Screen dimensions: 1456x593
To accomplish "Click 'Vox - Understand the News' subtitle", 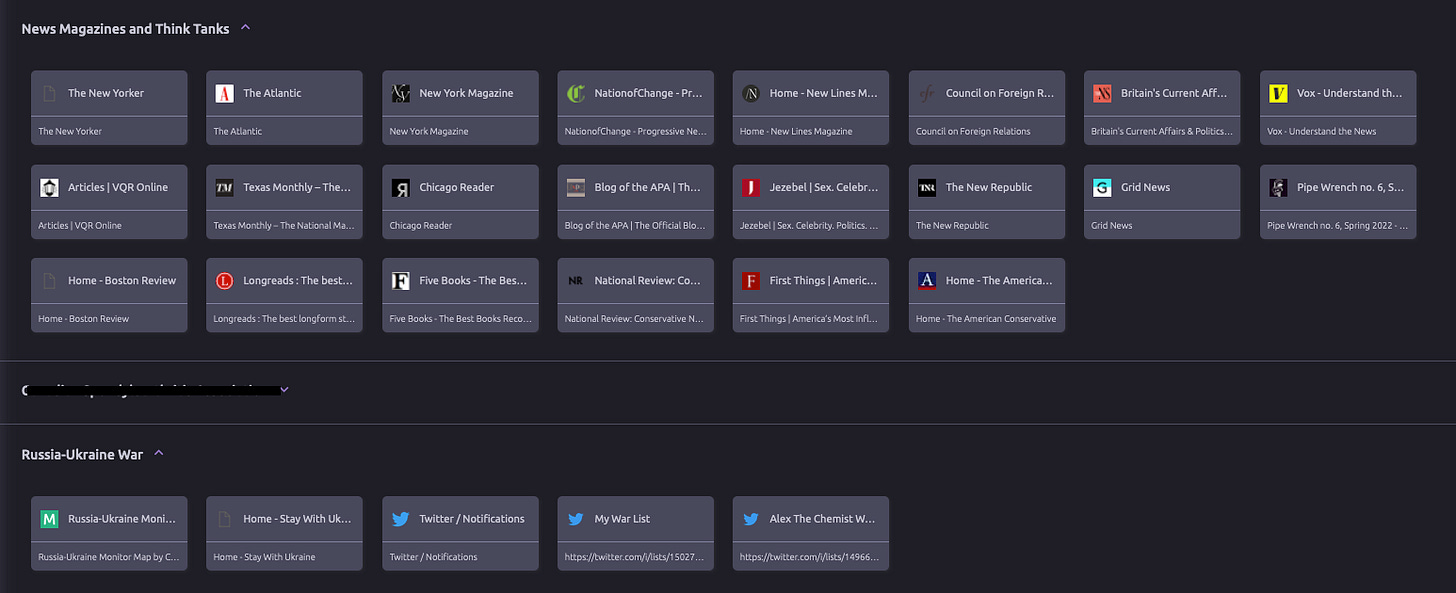I will (x=1322, y=131).
